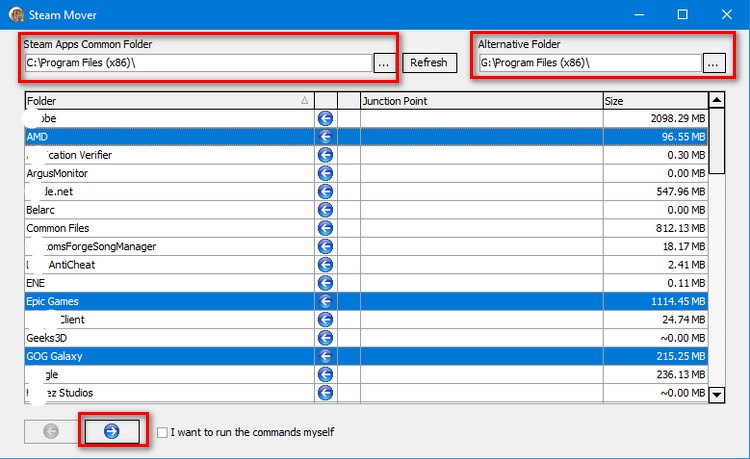750x459 pixels.
Task: Click the blue arrow in the AMD row
Action: click(x=325, y=137)
